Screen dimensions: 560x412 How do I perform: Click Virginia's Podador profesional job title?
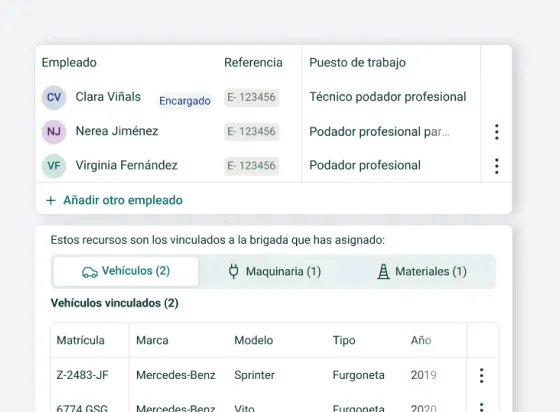click(x=365, y=165)
